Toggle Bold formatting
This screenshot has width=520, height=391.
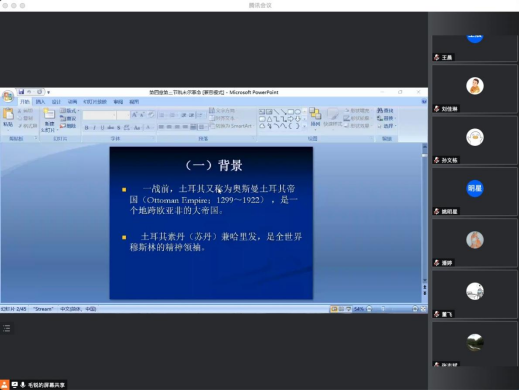click(x=87, y=127)
